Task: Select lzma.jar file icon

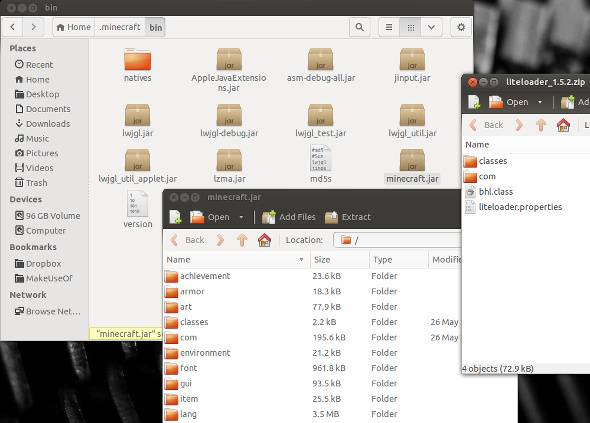Action: click(229, 160)
